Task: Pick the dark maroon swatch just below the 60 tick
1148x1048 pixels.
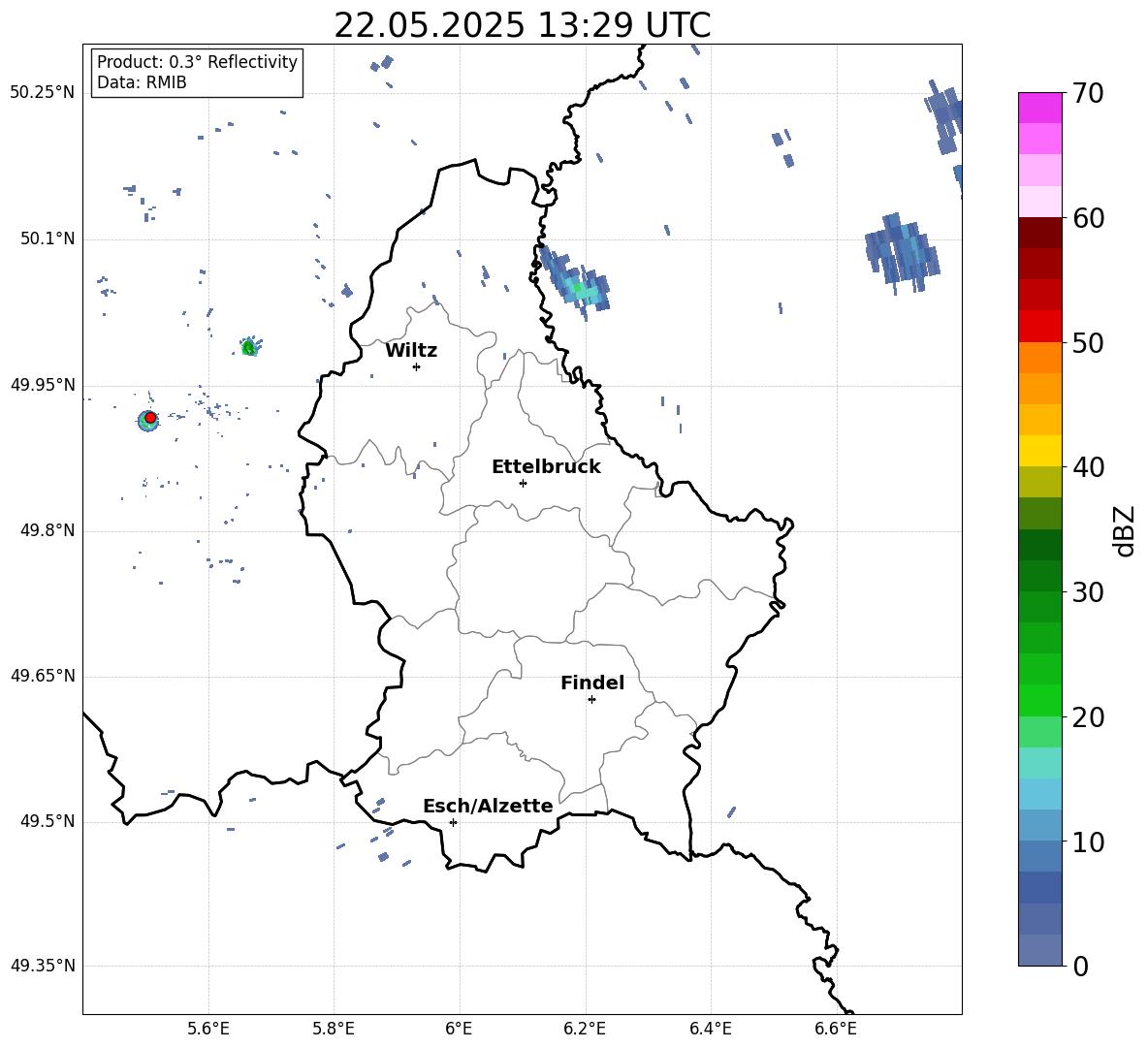Action: tap(1039, 234)
